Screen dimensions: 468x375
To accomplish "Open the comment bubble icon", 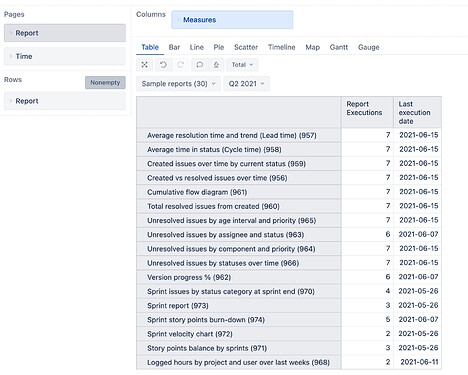I will point(199,65).
